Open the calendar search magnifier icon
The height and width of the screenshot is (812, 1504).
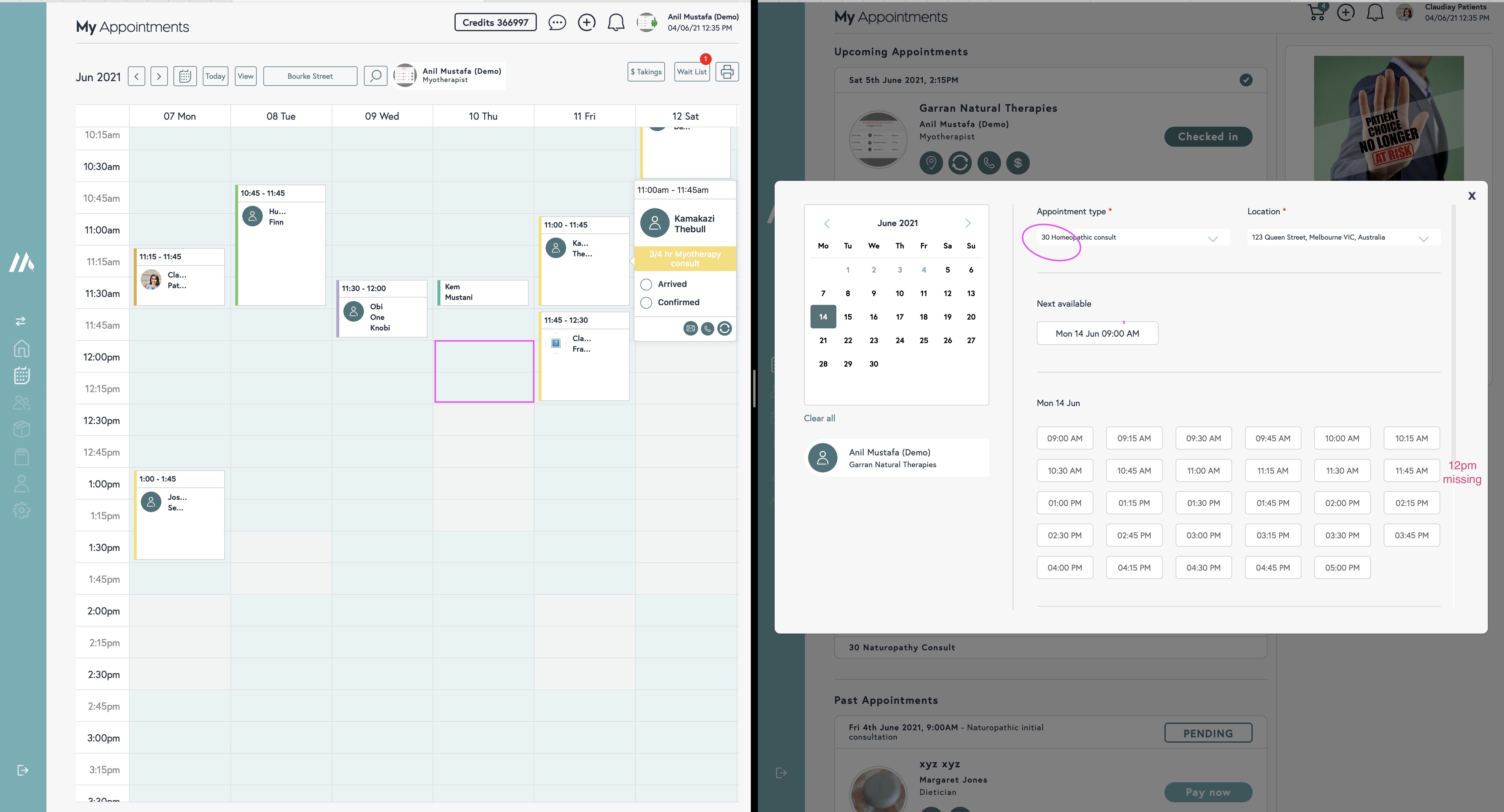[x=375, y=76]
